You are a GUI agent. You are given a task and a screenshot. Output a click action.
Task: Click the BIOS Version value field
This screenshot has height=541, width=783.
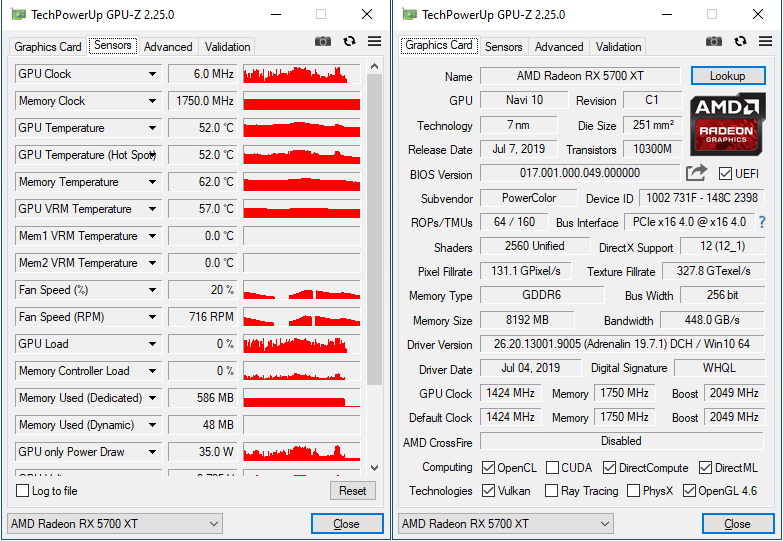click(580, 173)
